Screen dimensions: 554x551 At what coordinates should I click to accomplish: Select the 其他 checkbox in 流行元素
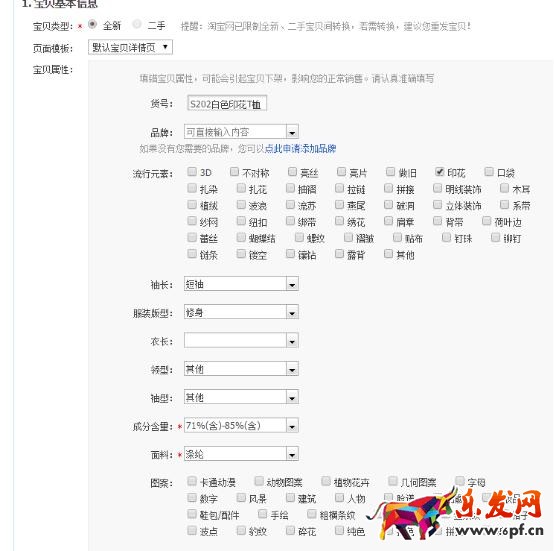pos(388,254)
